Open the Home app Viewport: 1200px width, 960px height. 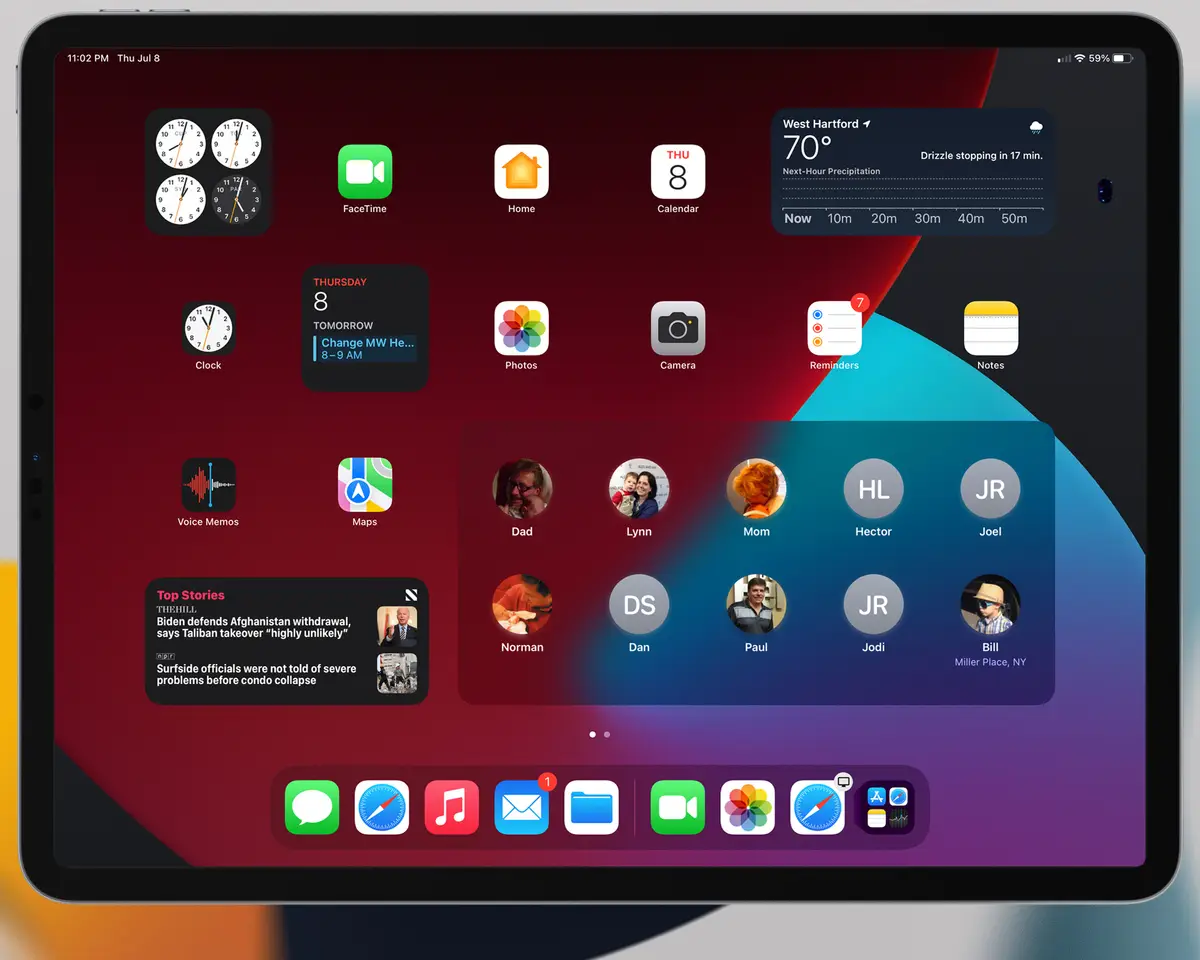tap(521, 172)
